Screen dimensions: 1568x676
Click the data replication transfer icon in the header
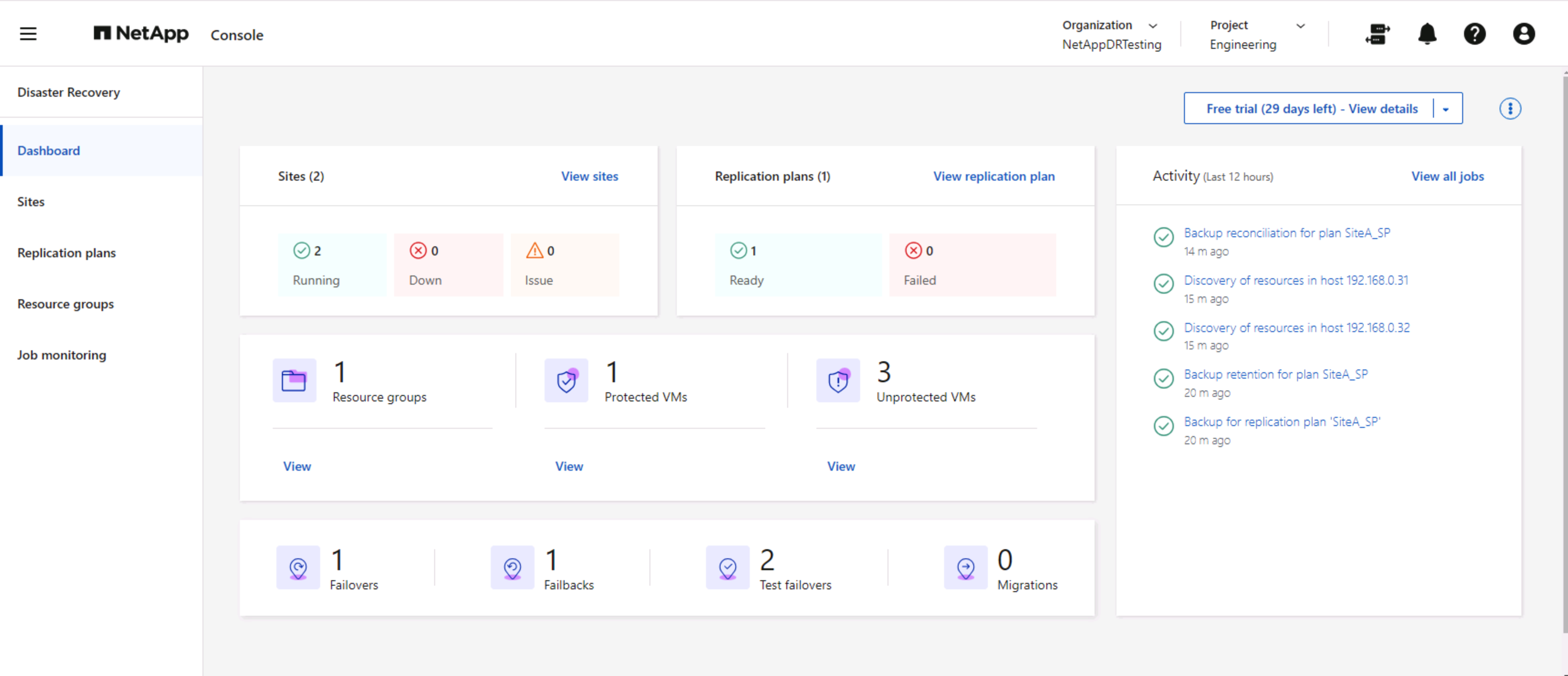[1377, 35]
